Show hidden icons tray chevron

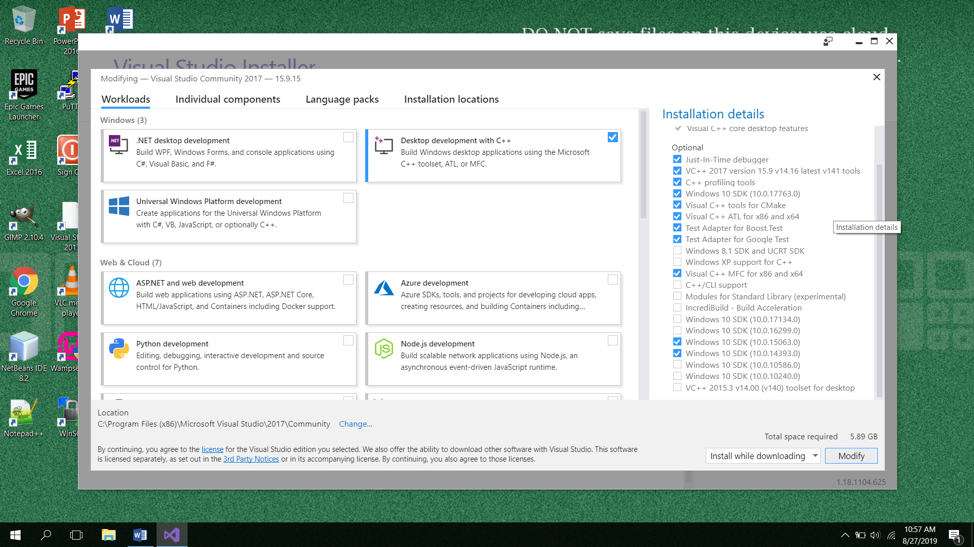[845, 535]
